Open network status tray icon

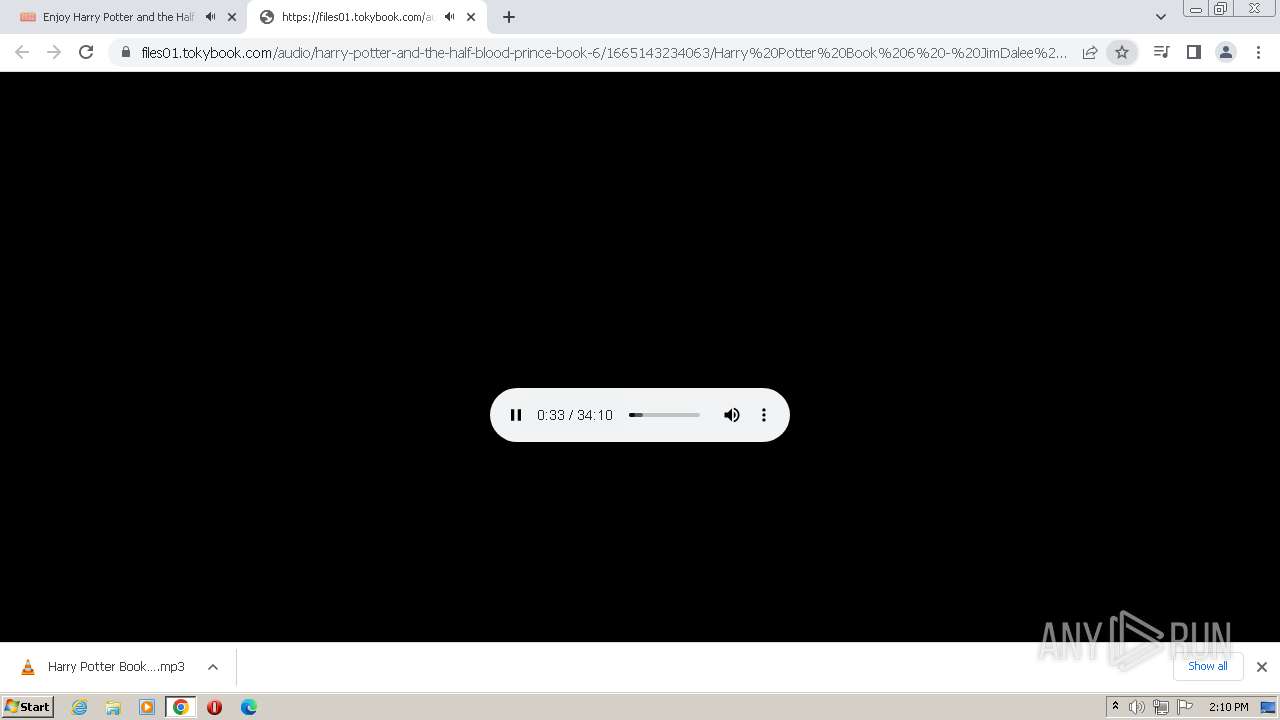[x=1161, y=707]
